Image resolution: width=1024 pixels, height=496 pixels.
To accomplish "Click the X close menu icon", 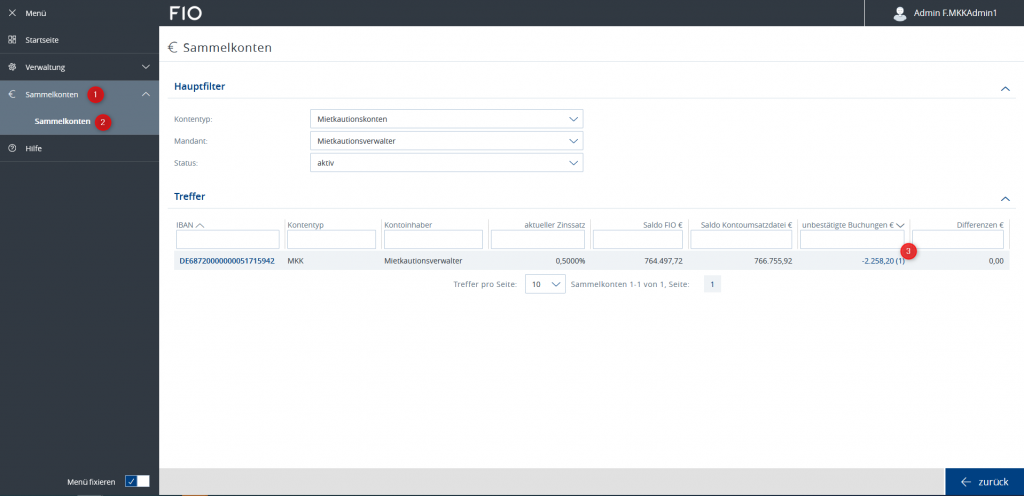I will click(12, 13).
